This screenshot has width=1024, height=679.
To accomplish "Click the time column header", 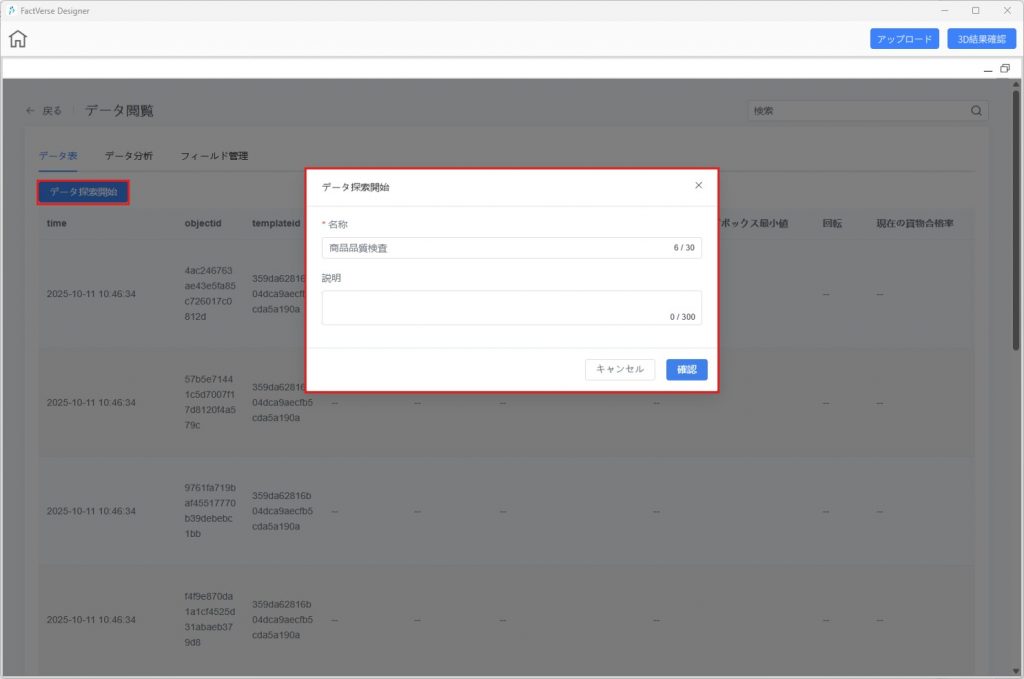I will 57,223.
